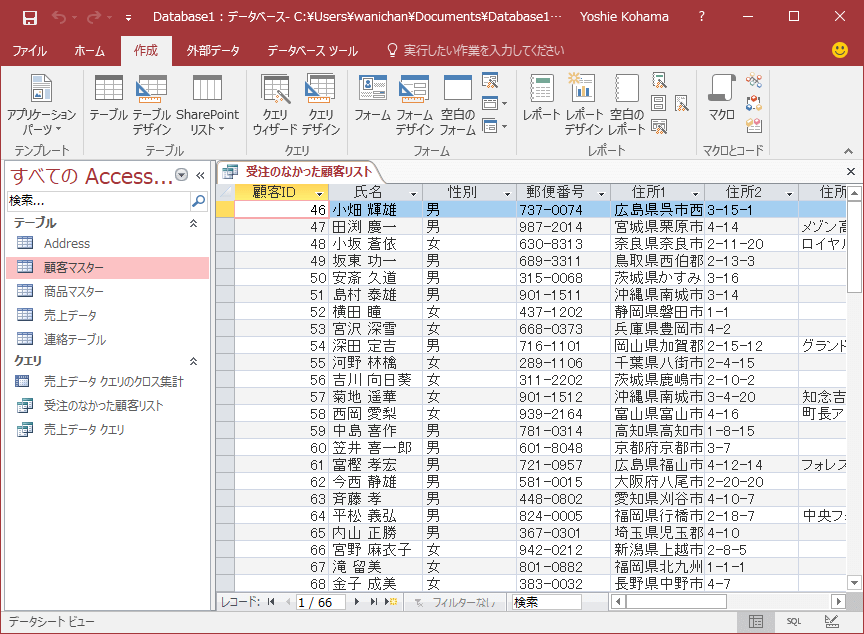
Task: Switch to the 外部データ tab
Action: pyautogui.click(x=213, y=51)
